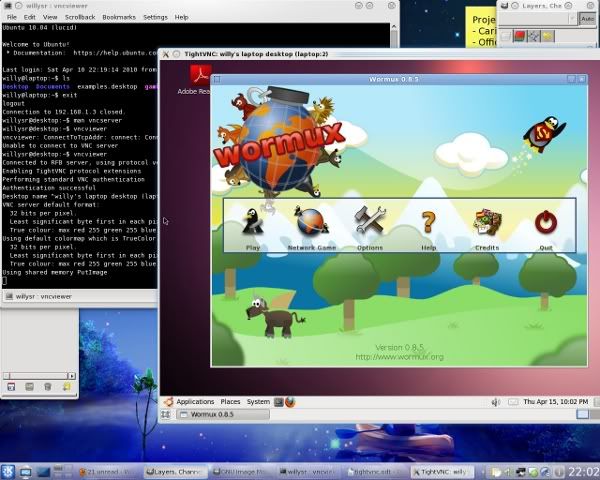Select the Layers tab icon in GIMP dock
600x480 pixels.
[506, 36]
